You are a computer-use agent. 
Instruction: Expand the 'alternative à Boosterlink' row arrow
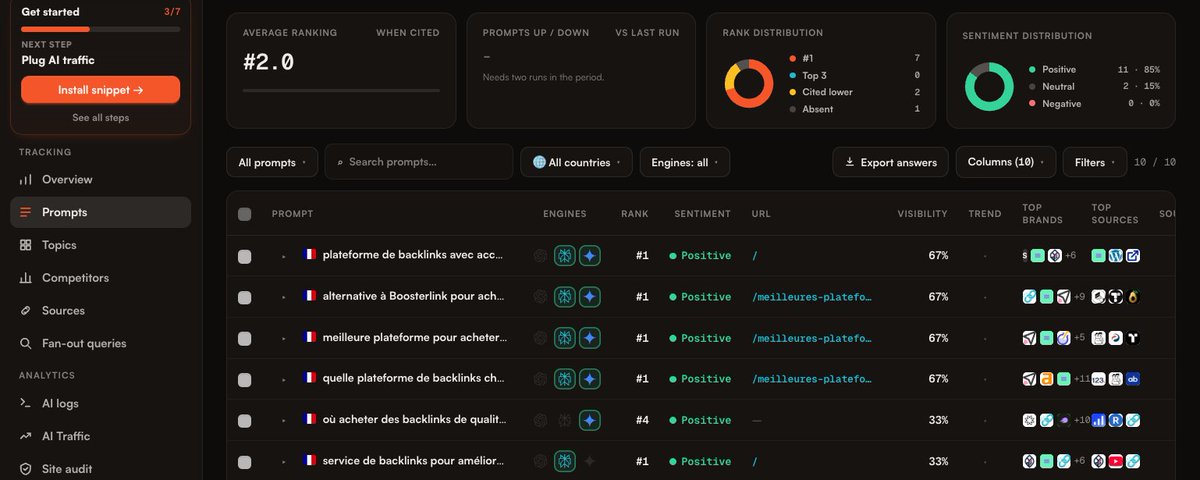284,297
